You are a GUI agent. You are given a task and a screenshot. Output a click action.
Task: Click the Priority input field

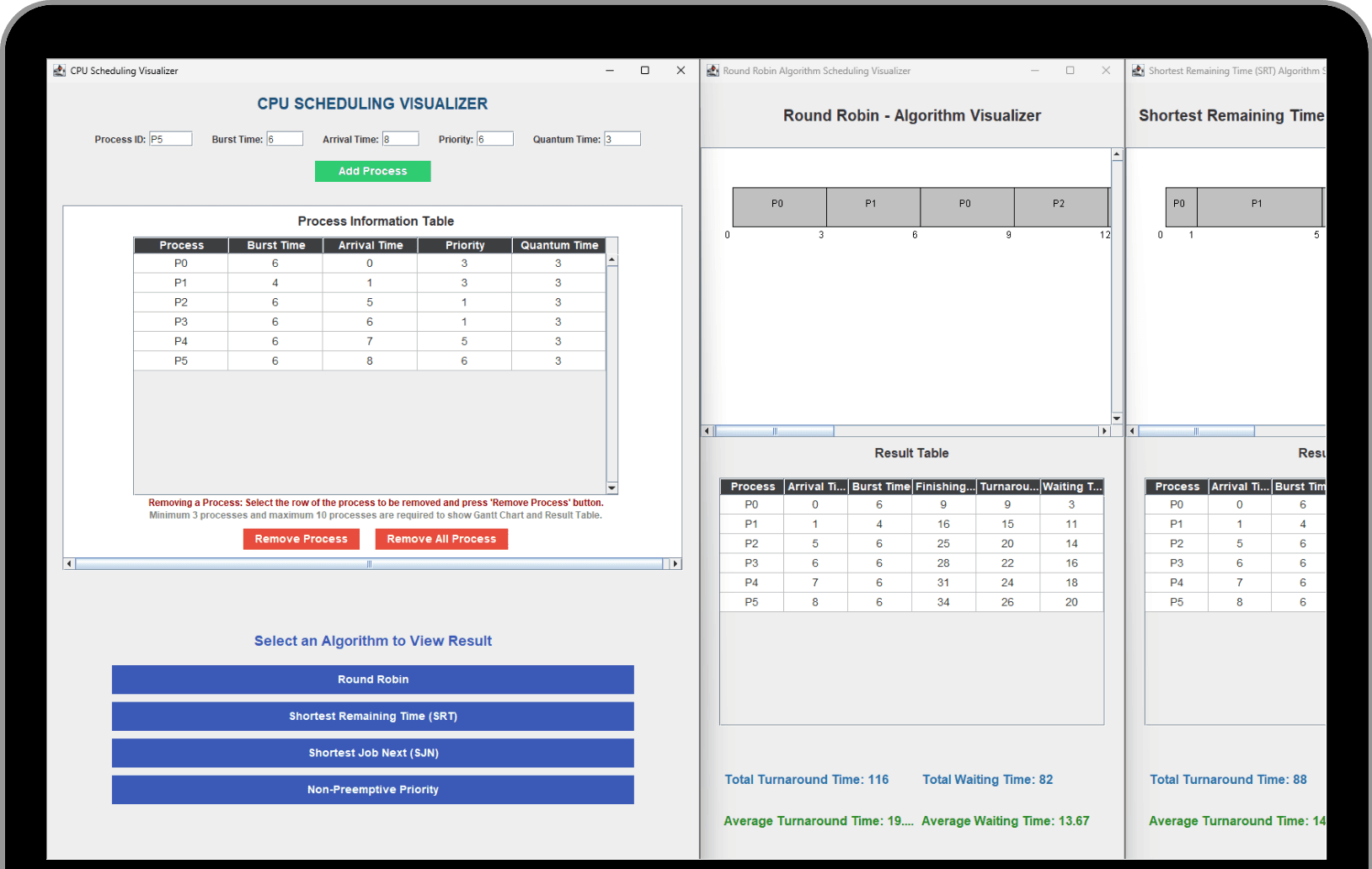(x=495, y=138)
